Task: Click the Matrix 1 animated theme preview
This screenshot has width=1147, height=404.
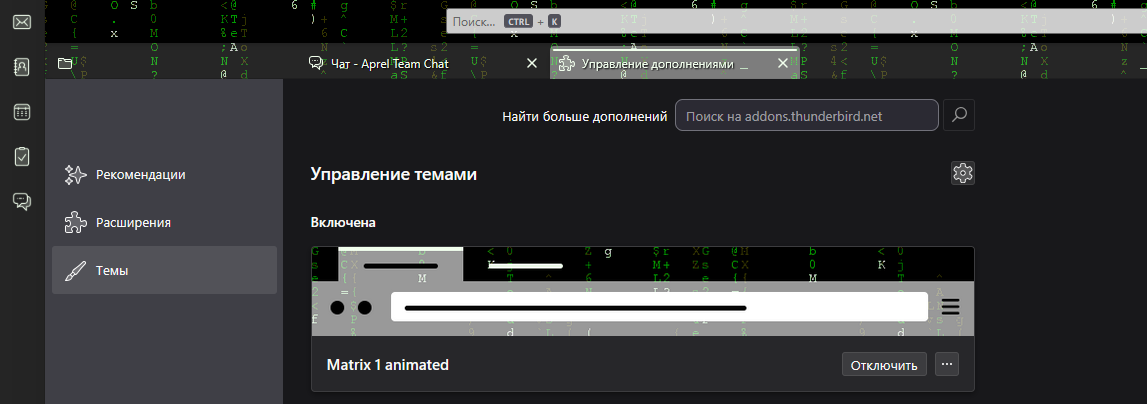Action: point(643,291)
